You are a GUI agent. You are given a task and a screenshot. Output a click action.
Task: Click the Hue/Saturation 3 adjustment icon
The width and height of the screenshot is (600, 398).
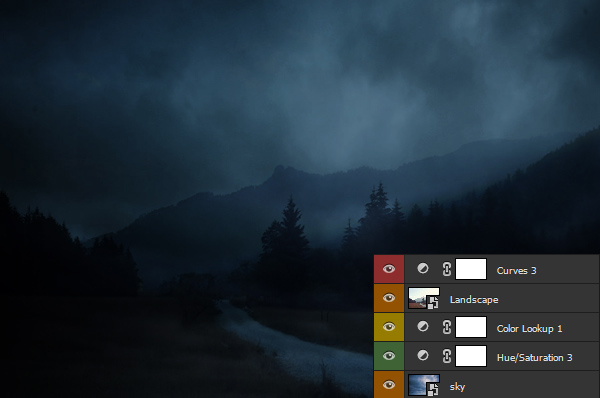click(x=423, y=356)
